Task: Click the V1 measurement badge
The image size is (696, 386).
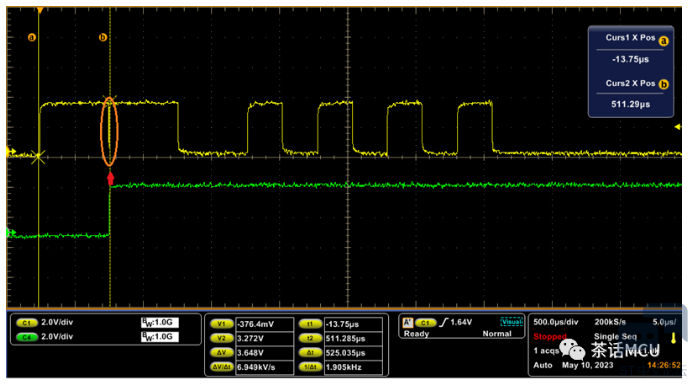Action: 221,324
